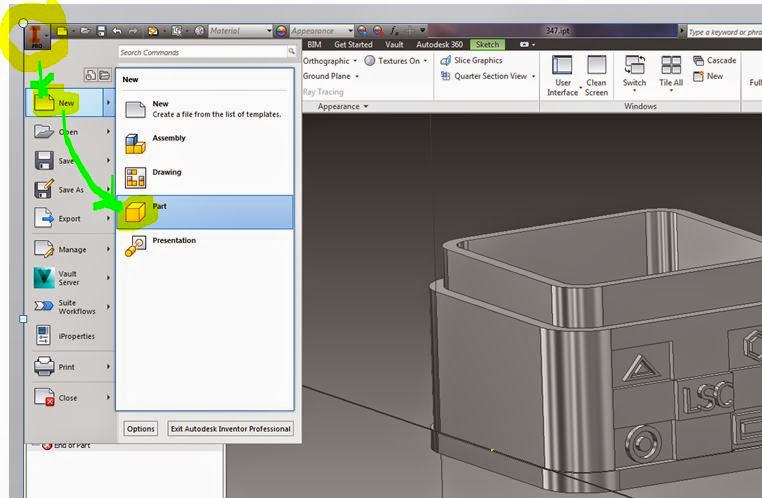The height and width of the screenshot is (498, 762).
Task: Show Recent Documents list icon
Action: coord(90,75)
